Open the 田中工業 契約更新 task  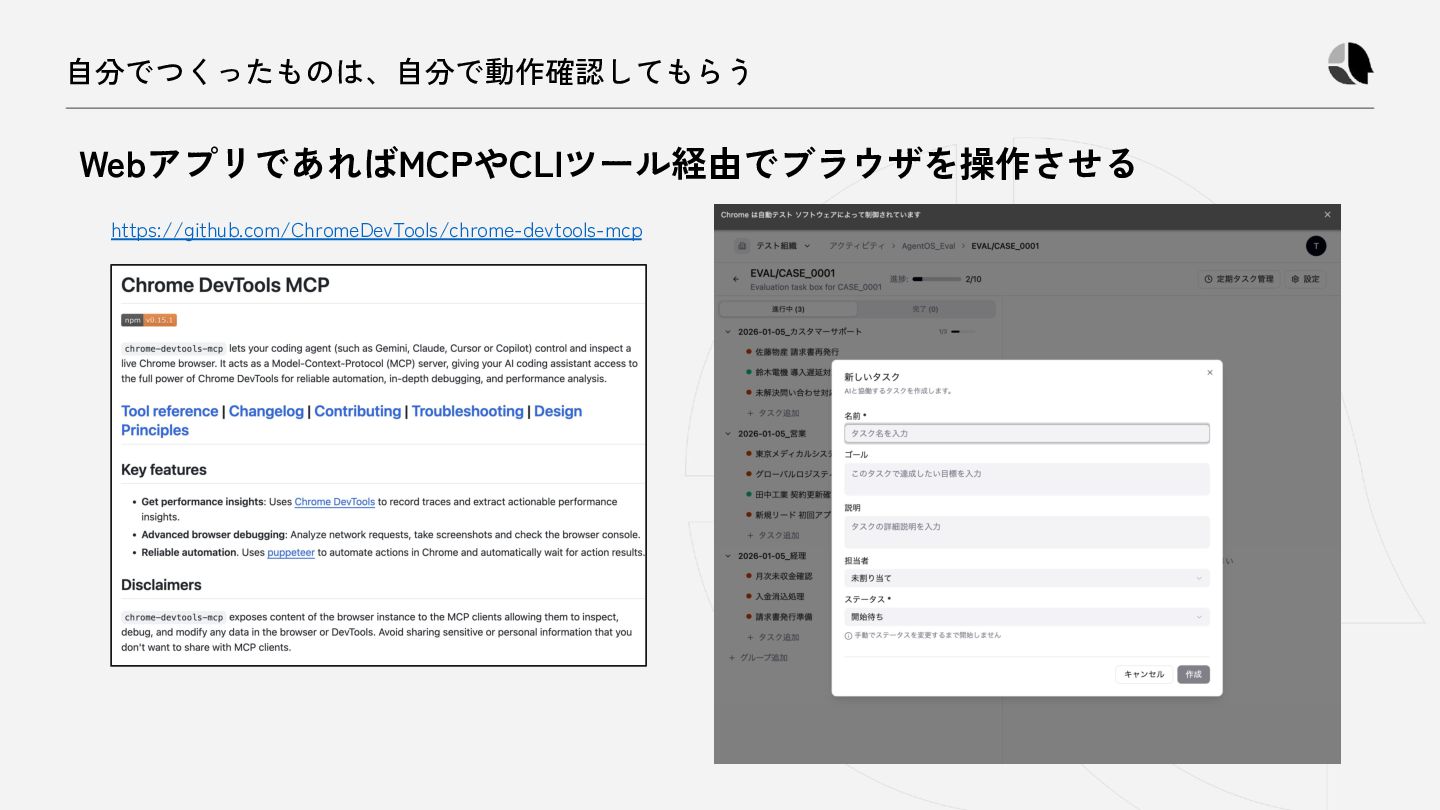coord(790,494)
